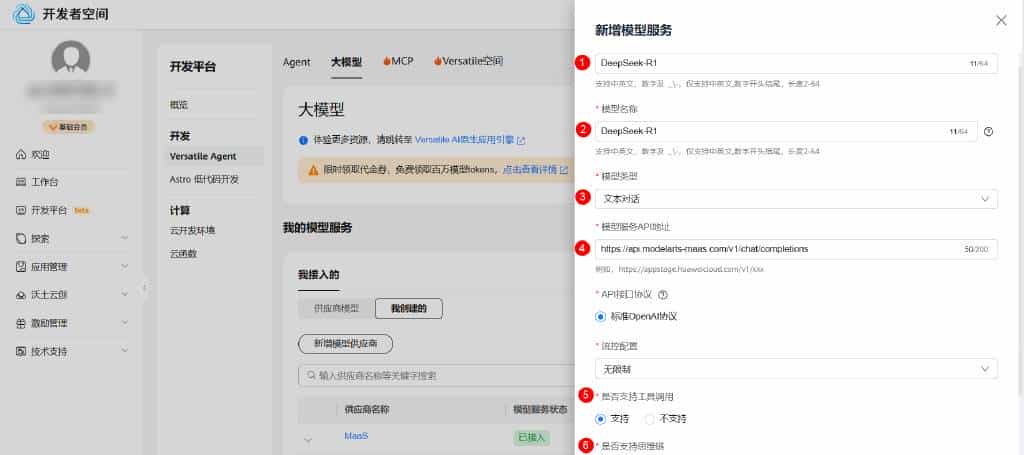Expand the 应用管理 menu chevron
The image size is (1024, 455).
(x=125, y=267)
